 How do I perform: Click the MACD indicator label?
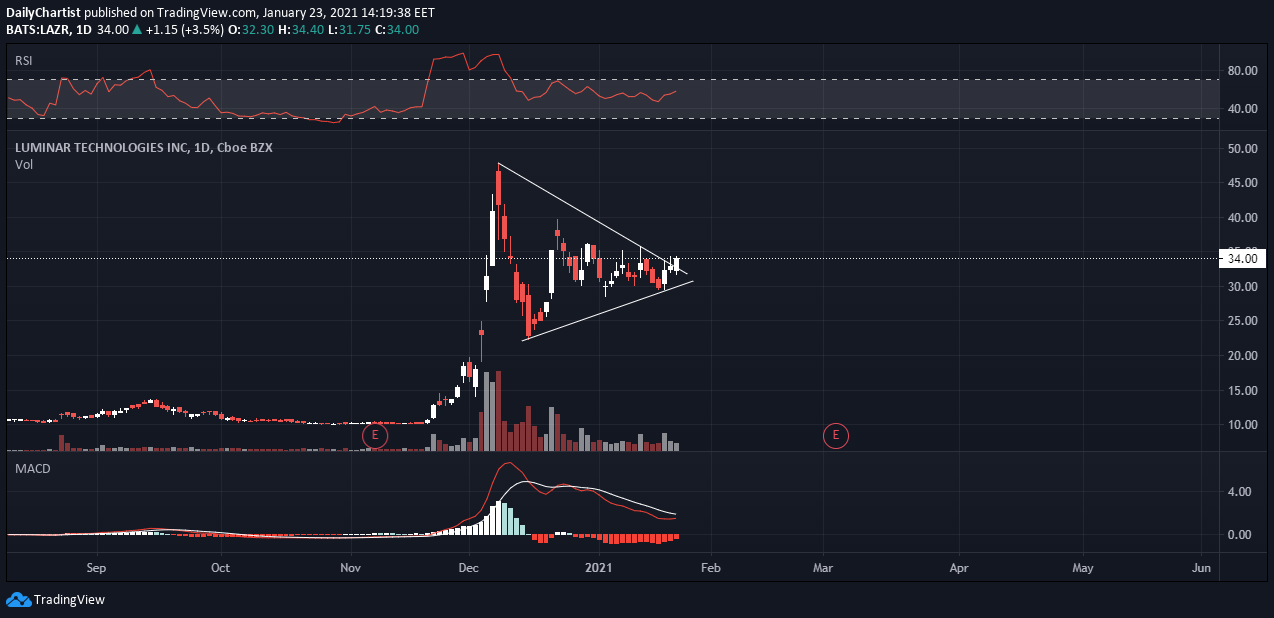coord(32,468)
